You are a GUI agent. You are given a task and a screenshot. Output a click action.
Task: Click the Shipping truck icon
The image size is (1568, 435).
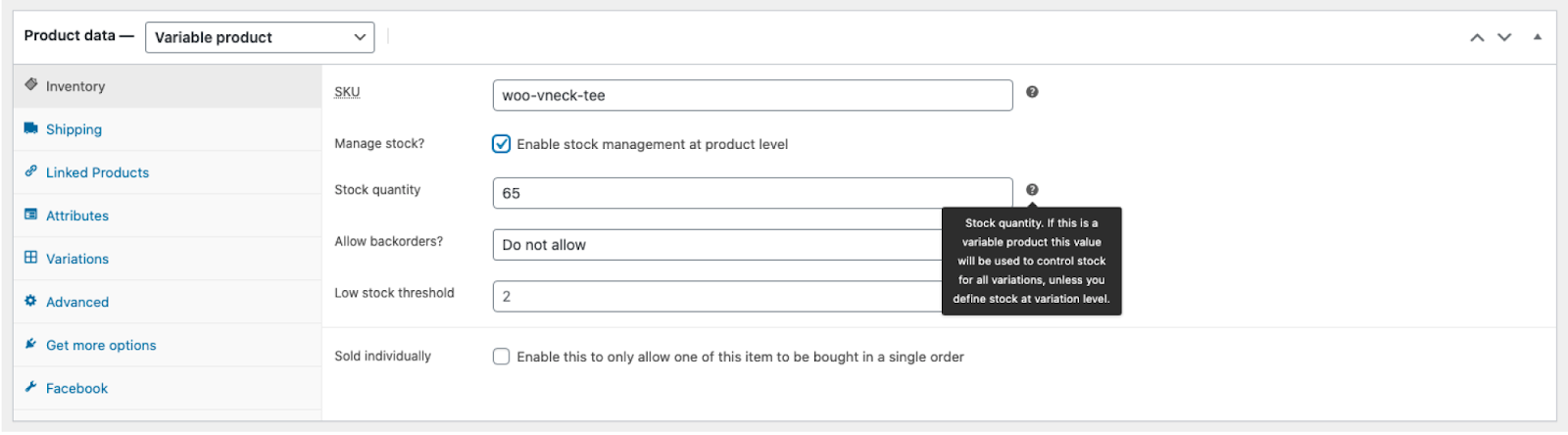[31, 128]
